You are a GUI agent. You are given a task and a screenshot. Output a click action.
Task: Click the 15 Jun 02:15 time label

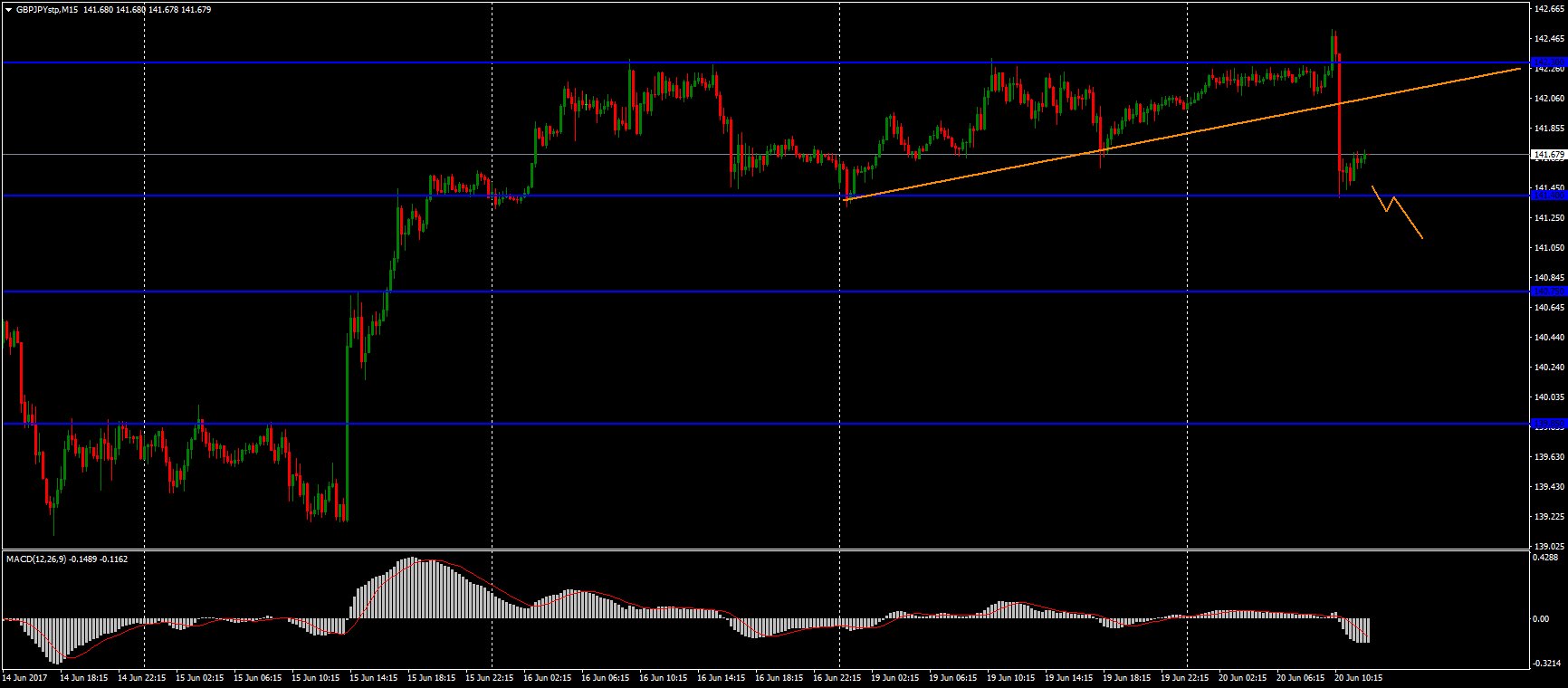(200, 677)
